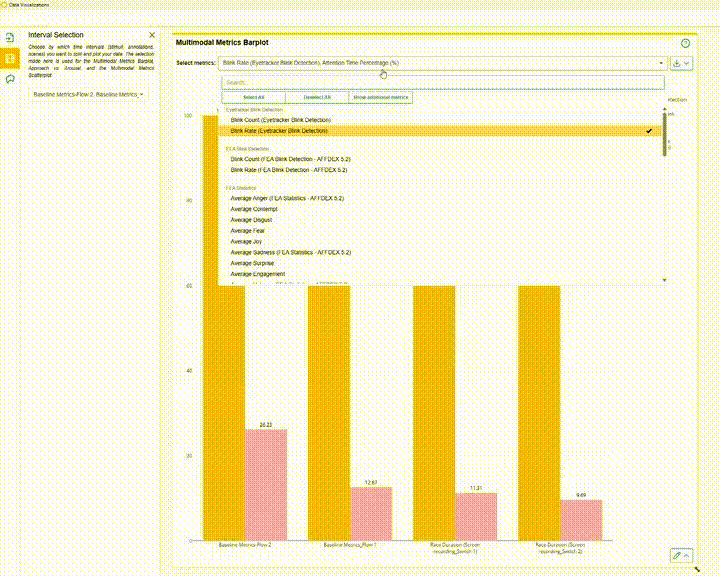This screenshot has width=720, height=576.
Task: Close the Interval Selection panel
Action: coord(152,35)
